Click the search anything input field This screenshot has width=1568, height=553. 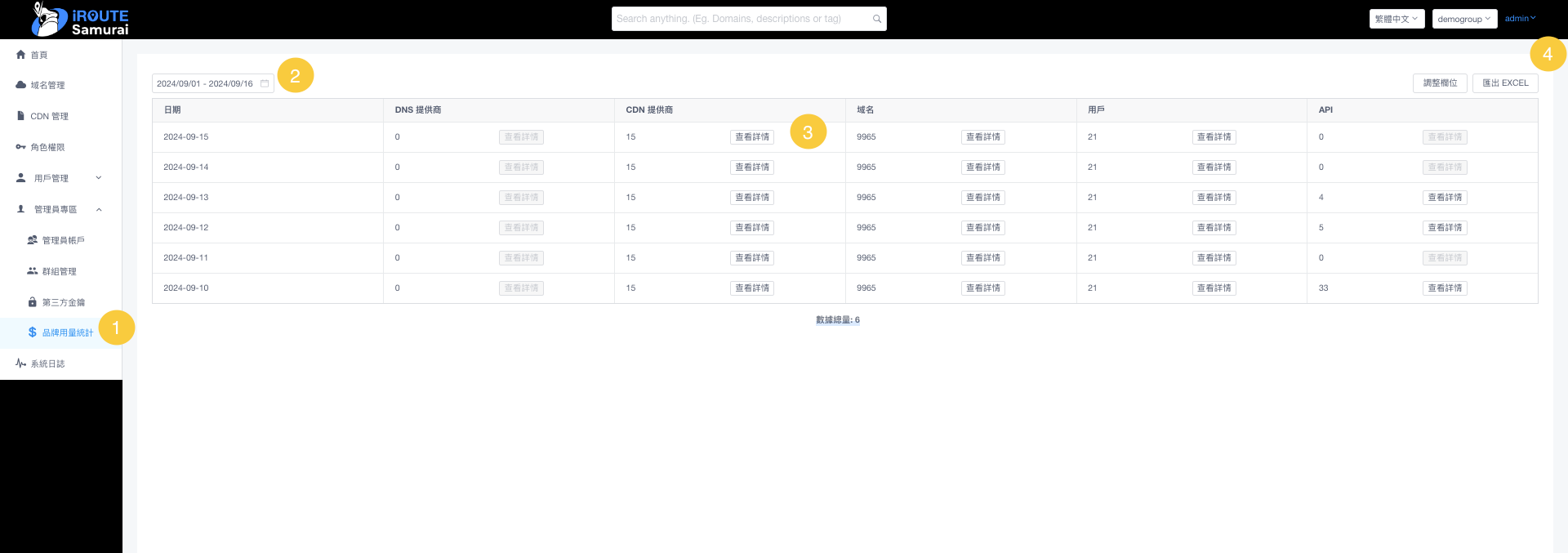click(739, 19)
